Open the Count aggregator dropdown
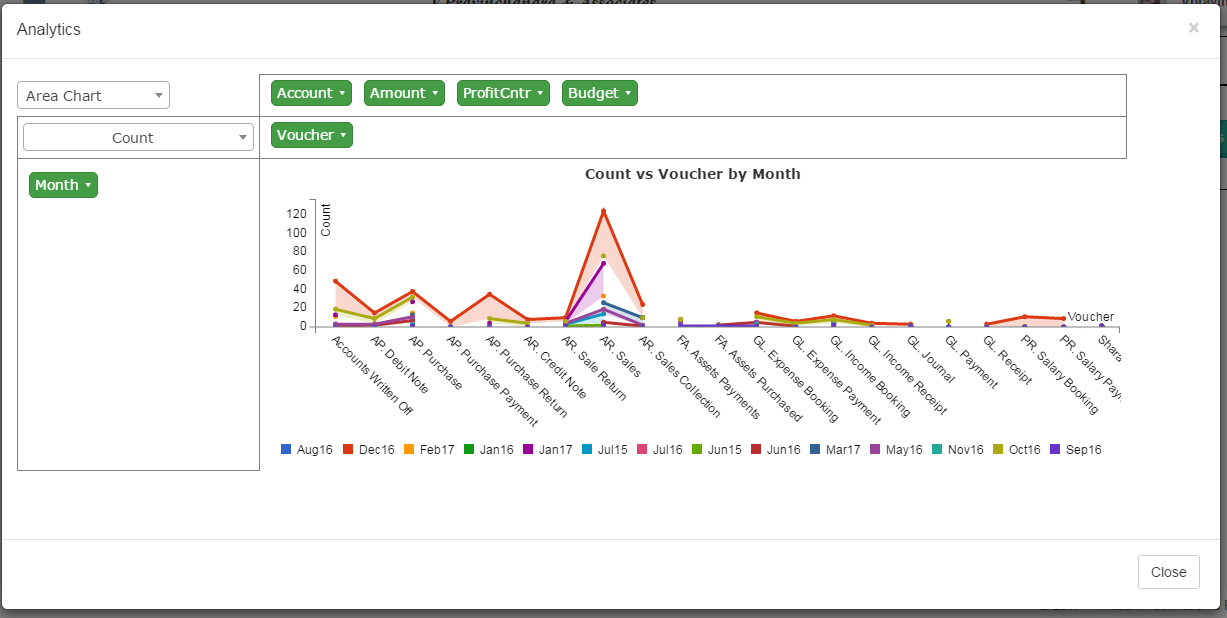 click(x=138, y=138)
